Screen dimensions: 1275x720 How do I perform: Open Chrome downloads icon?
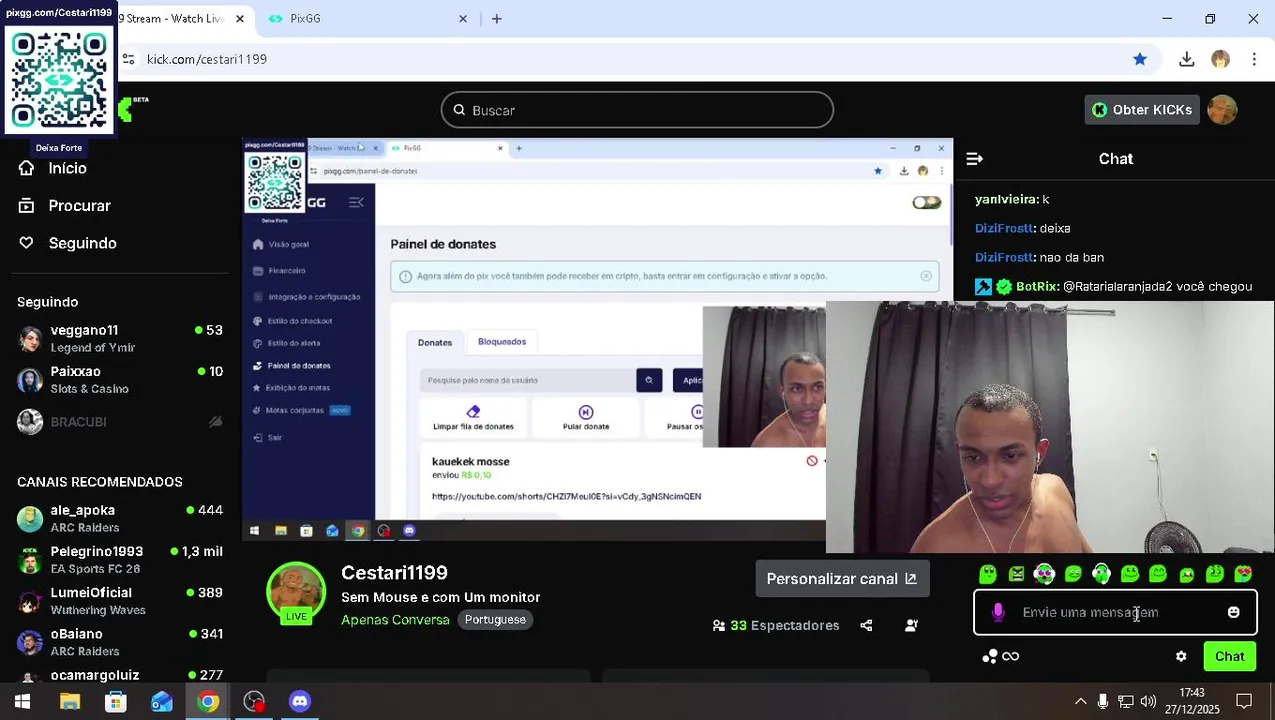[1186, 59]
